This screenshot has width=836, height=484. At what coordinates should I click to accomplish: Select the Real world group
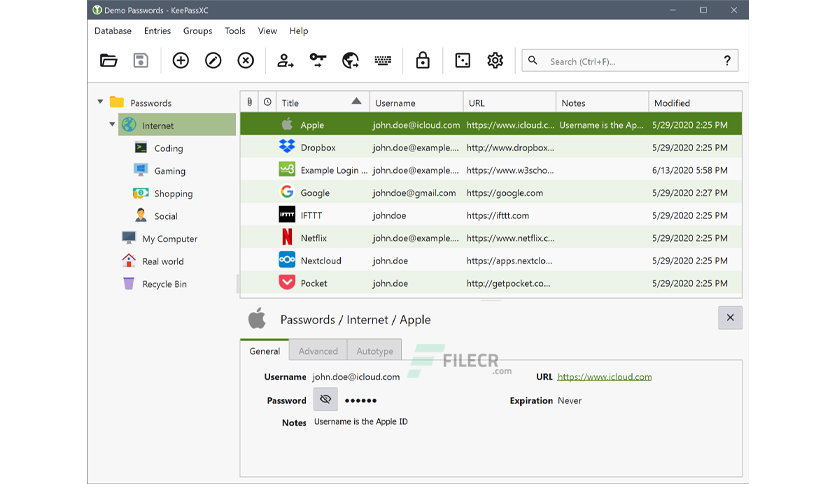point(163,261)
